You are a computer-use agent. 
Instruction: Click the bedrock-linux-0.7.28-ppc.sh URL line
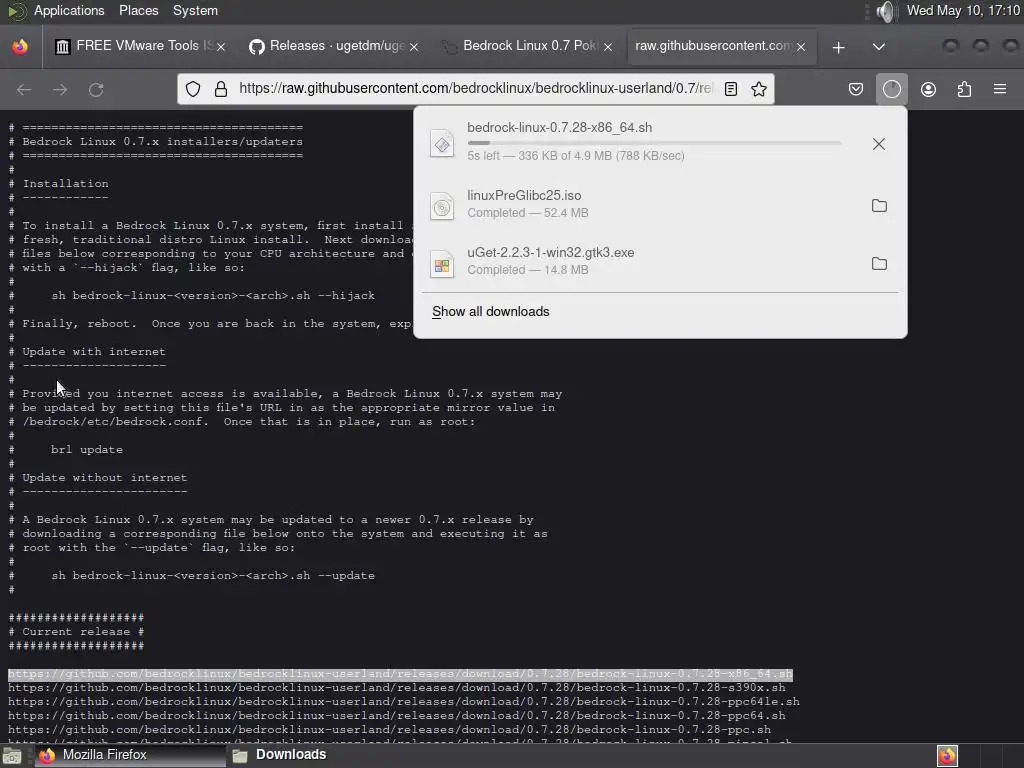[389, 729]
